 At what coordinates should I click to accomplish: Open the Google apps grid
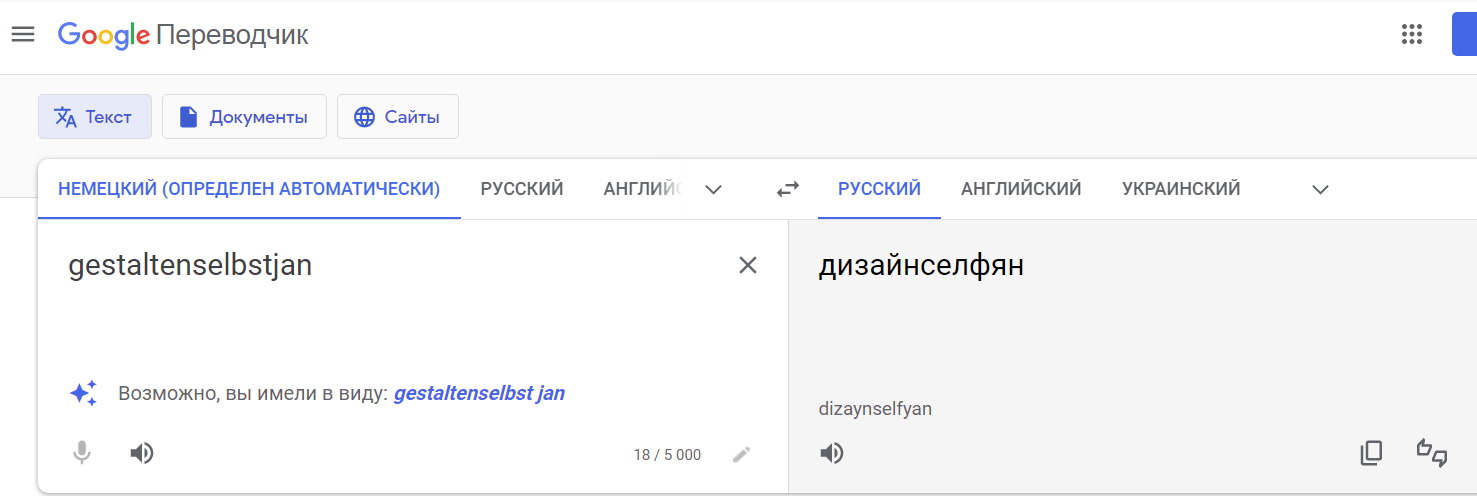pos(1411,35)
